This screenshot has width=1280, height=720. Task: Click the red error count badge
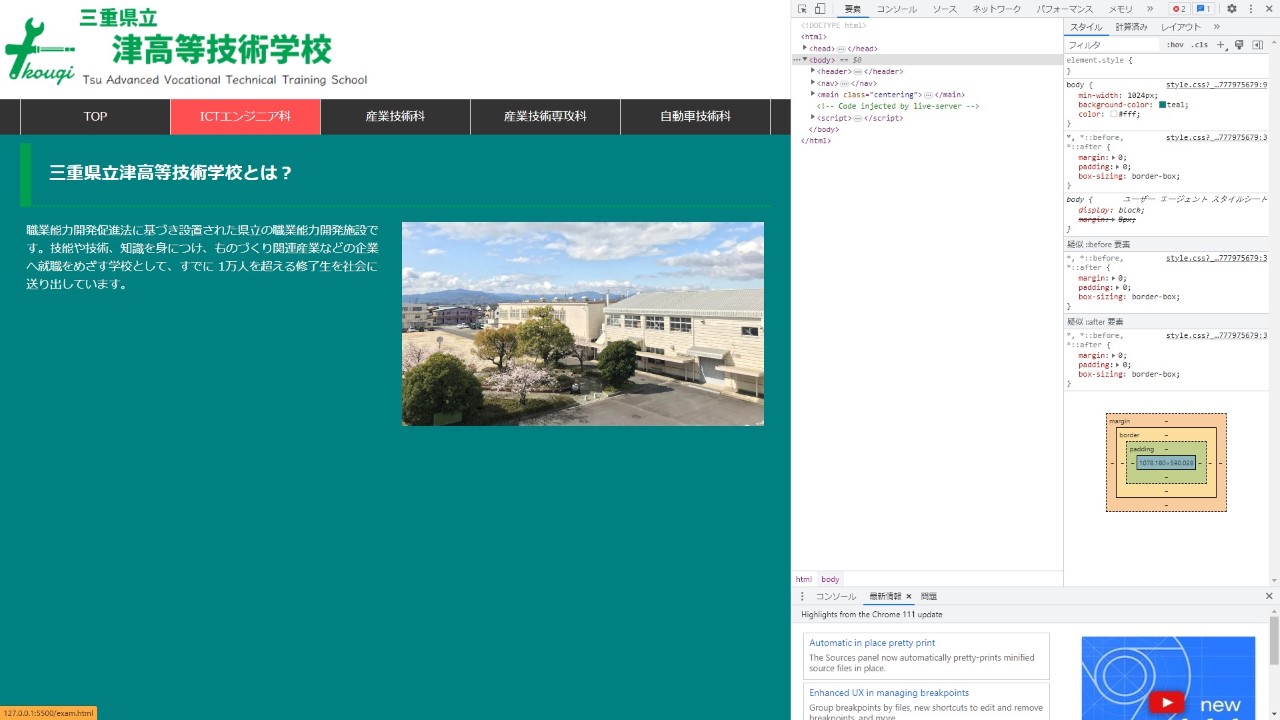(x=1179, y=9)
